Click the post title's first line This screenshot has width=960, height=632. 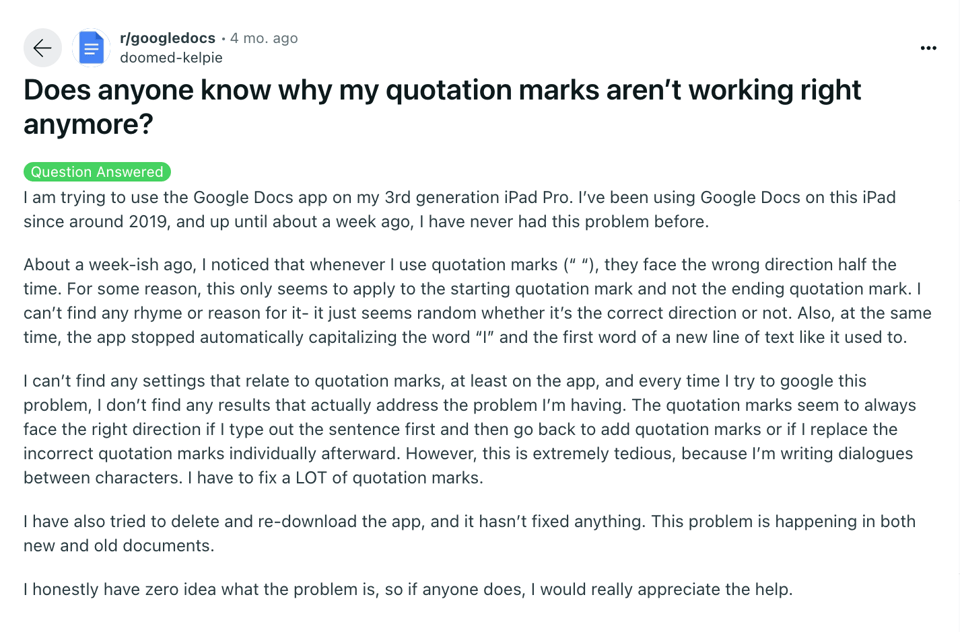pos(442,90)
